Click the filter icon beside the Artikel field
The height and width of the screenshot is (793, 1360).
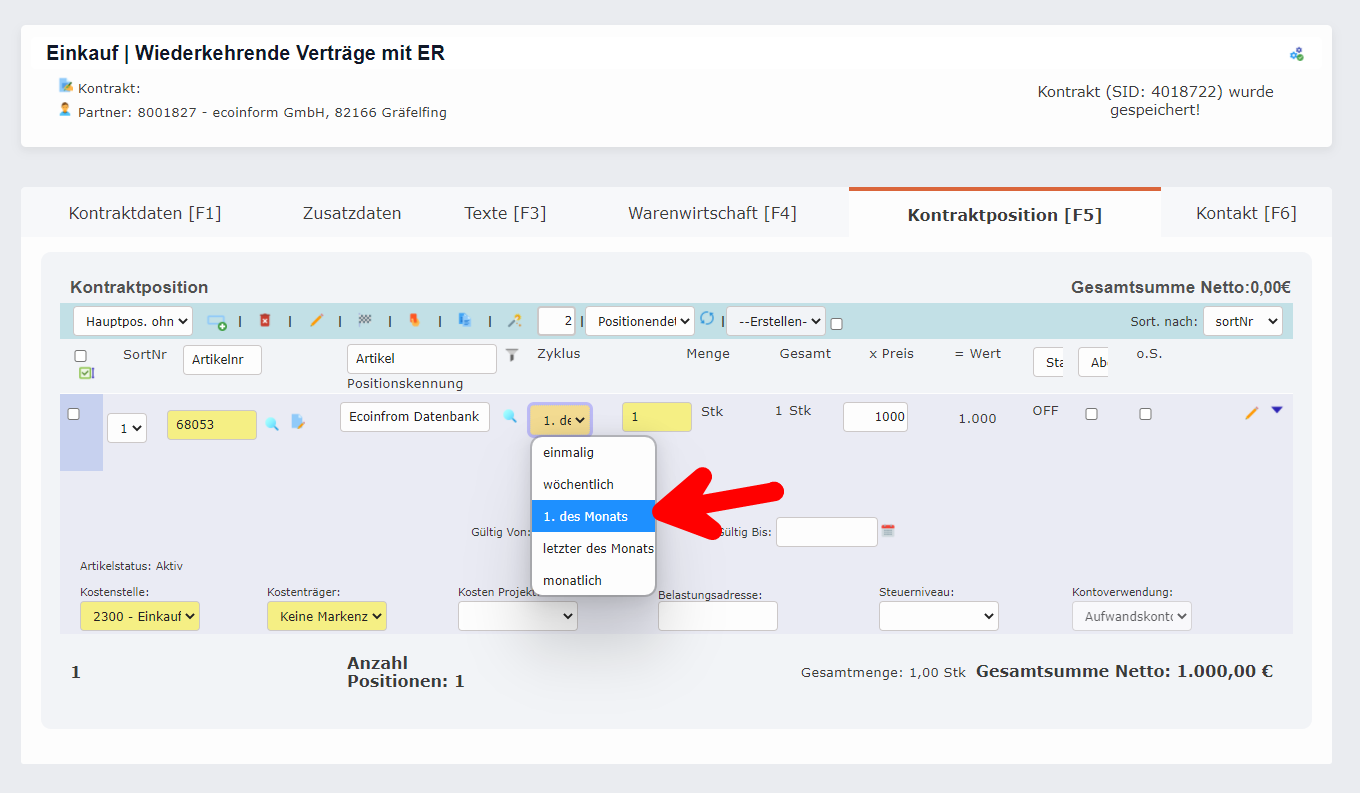512,355
